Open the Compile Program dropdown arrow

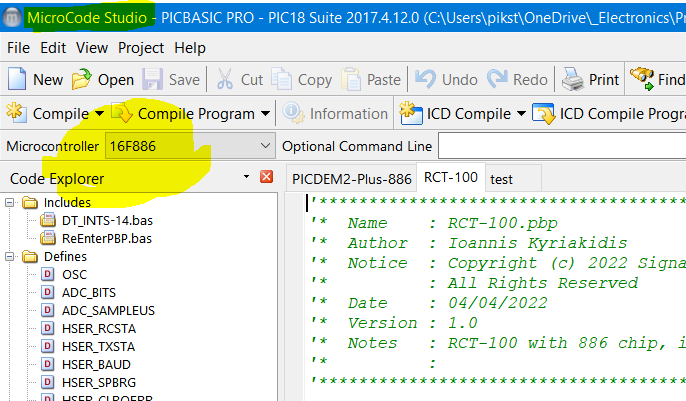265,114
